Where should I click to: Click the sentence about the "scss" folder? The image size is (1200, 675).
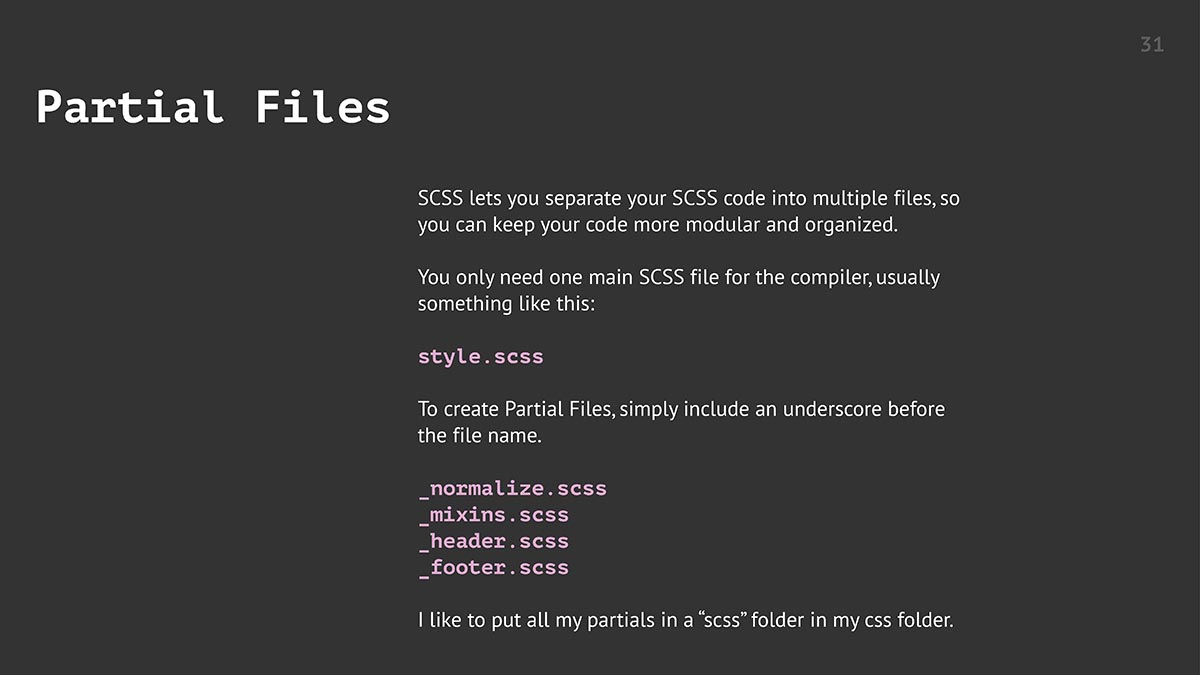pyautogui.click(x=686, y=620)
